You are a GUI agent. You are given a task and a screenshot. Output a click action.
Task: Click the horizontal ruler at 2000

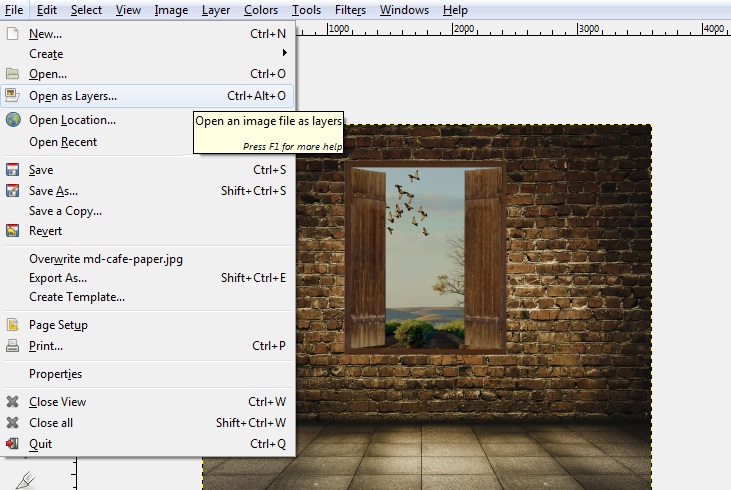[x=464, y=28]
